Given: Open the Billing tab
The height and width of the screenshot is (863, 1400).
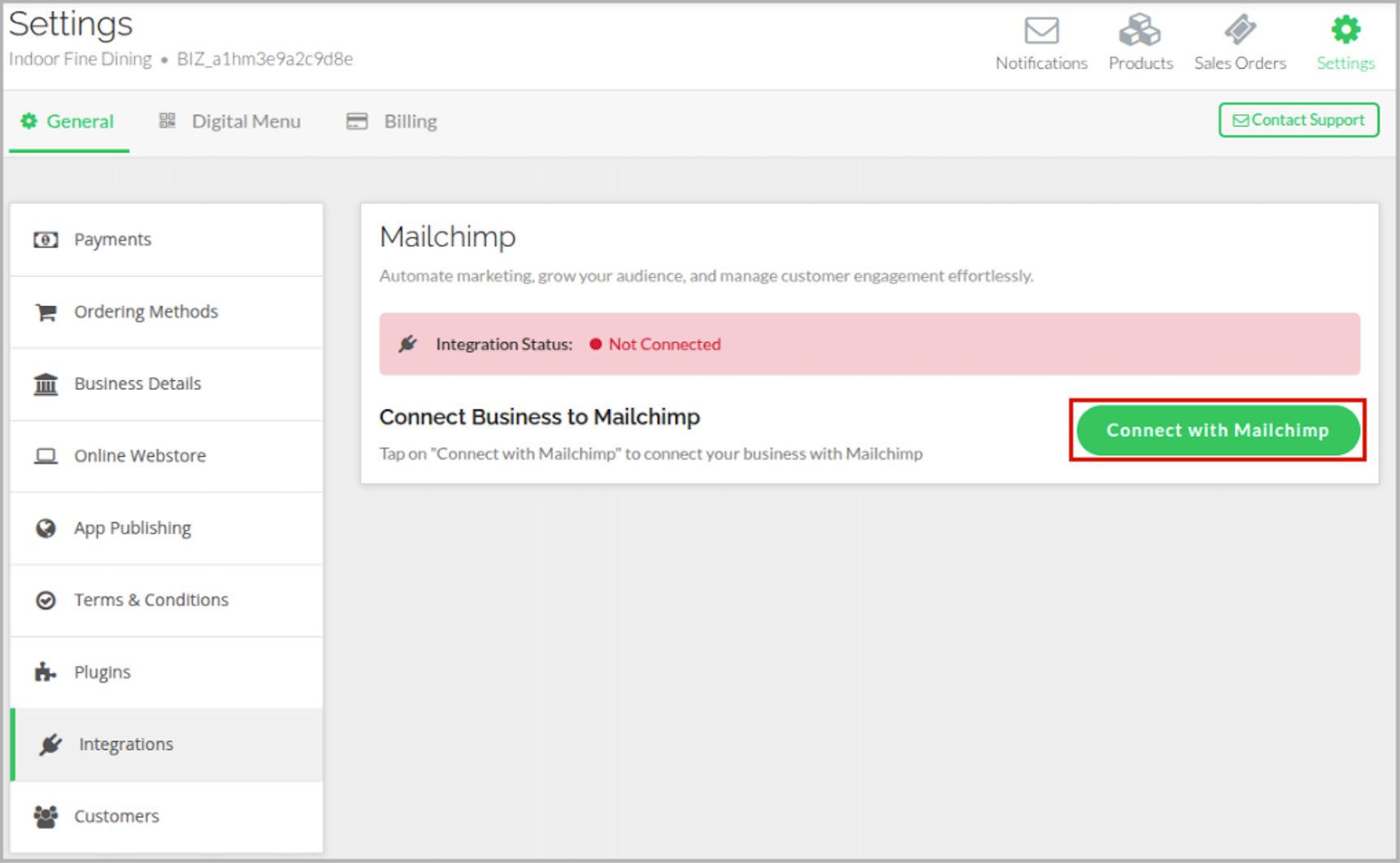Looking at the screenshot, I should click(392, 122).
